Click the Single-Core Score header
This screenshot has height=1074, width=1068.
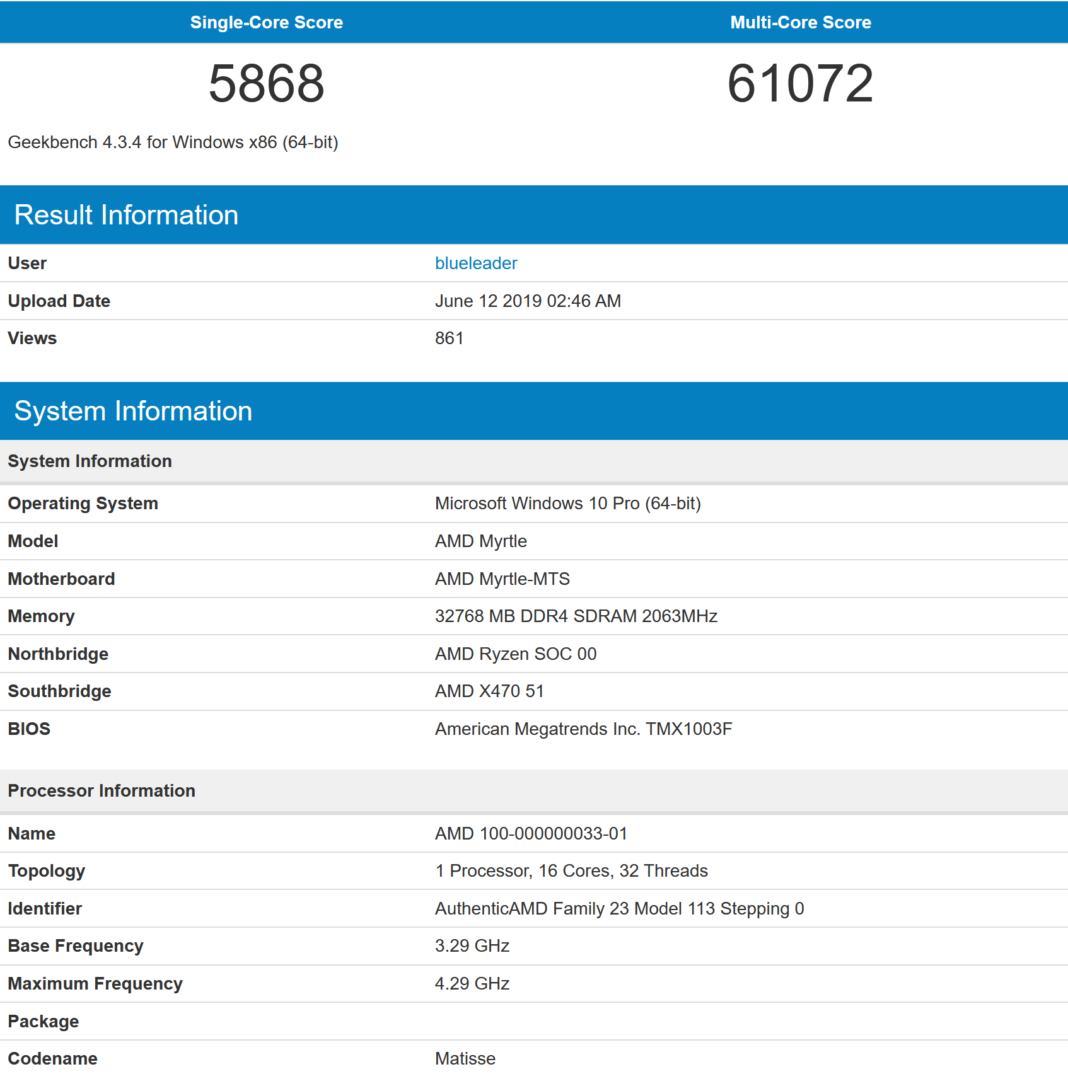266,22
